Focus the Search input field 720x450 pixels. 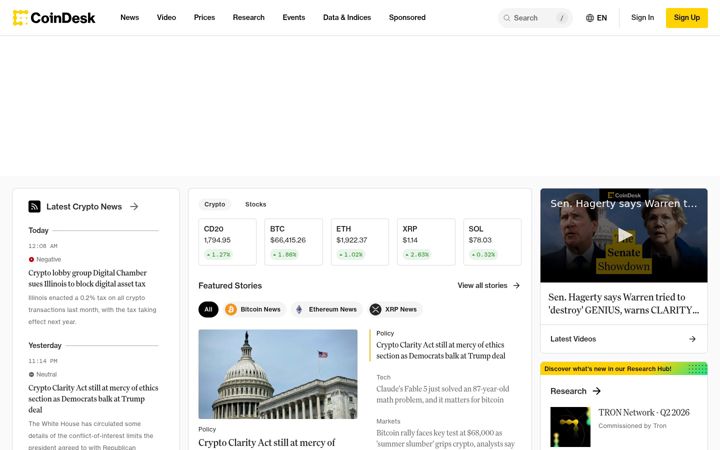(535, 18)
